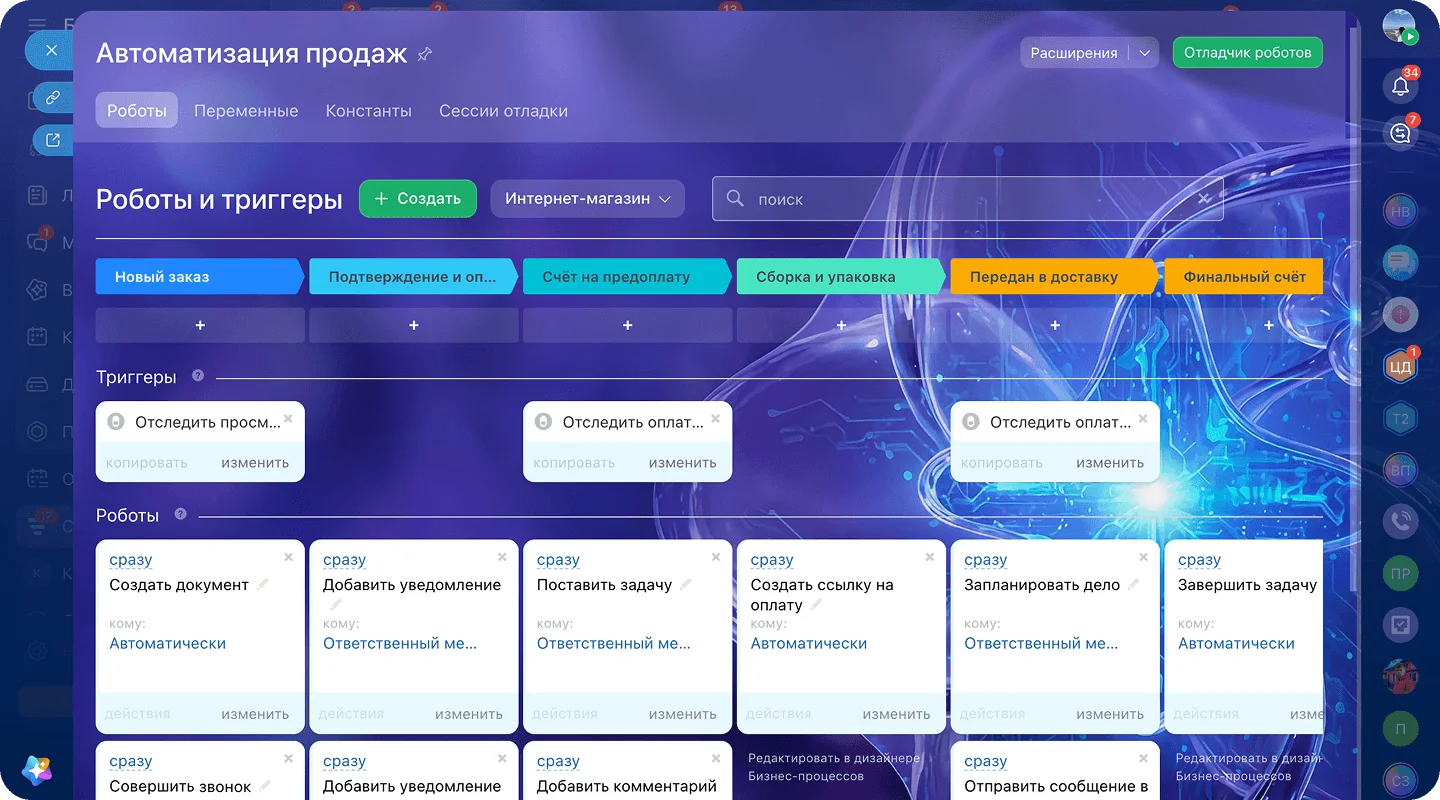Select the Передан в доставку stage header
The height and width of the screenshot is (800, 1440).
coord(1053,277)
